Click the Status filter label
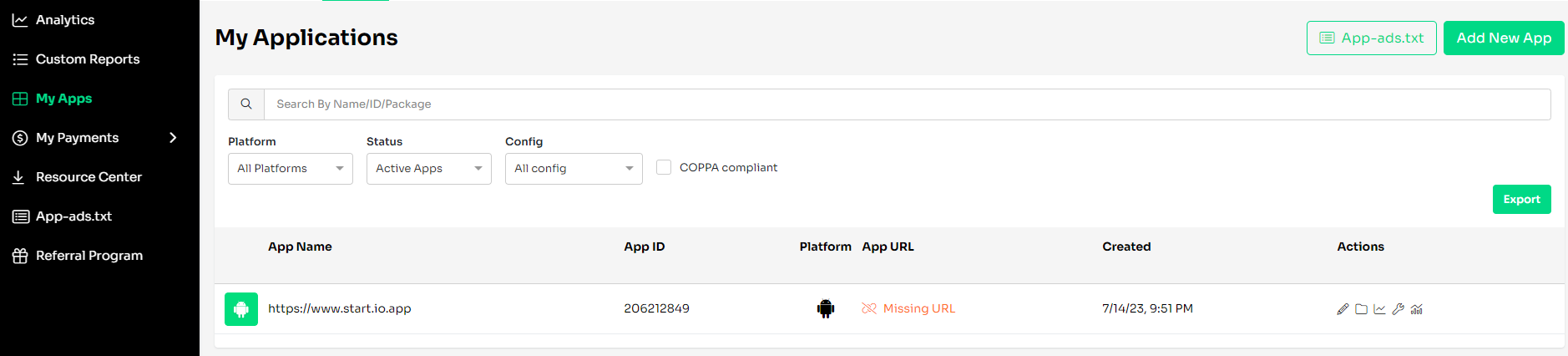 click(x=384, y=142)
